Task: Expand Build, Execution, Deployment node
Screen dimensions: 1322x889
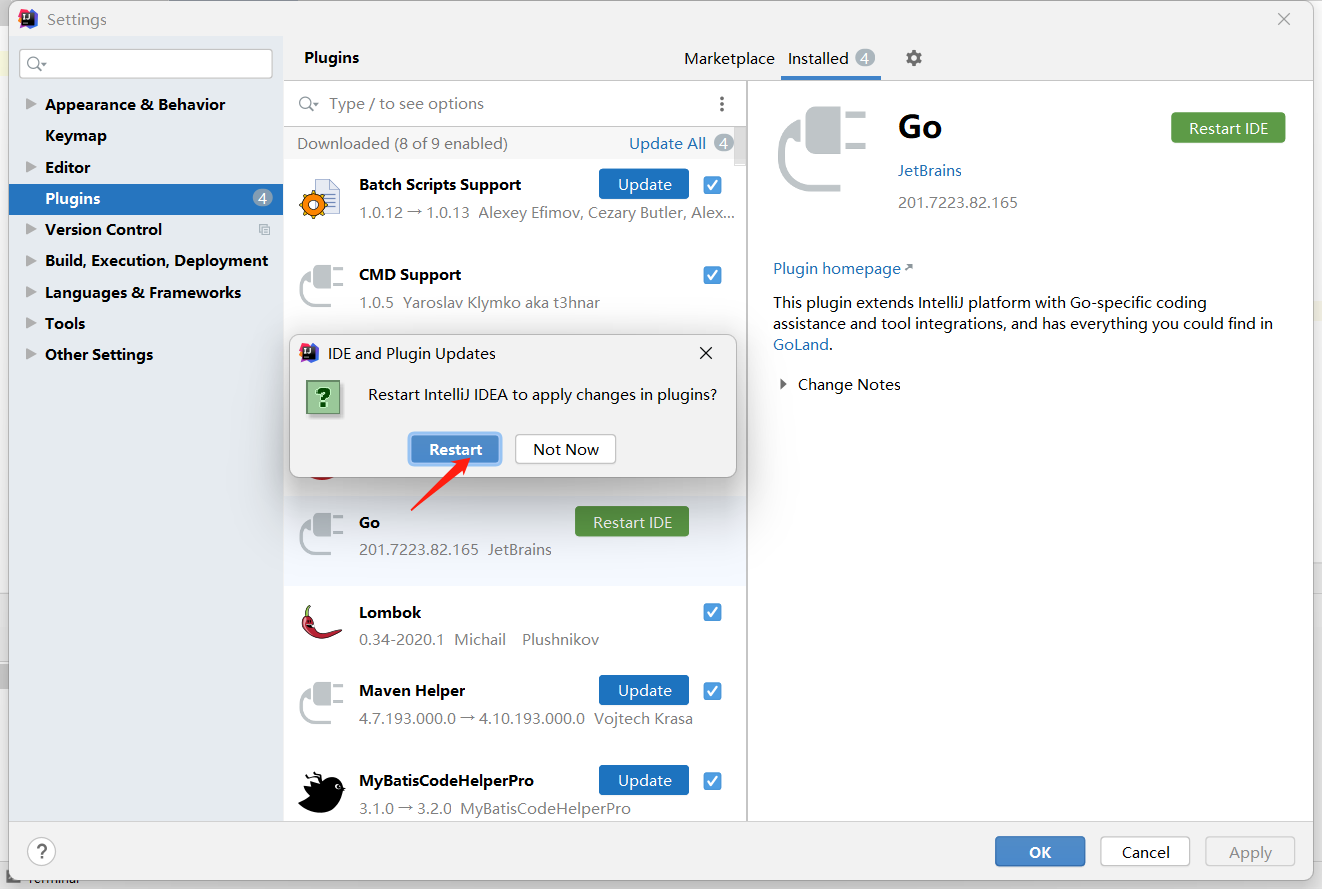Action: point(31,260)
